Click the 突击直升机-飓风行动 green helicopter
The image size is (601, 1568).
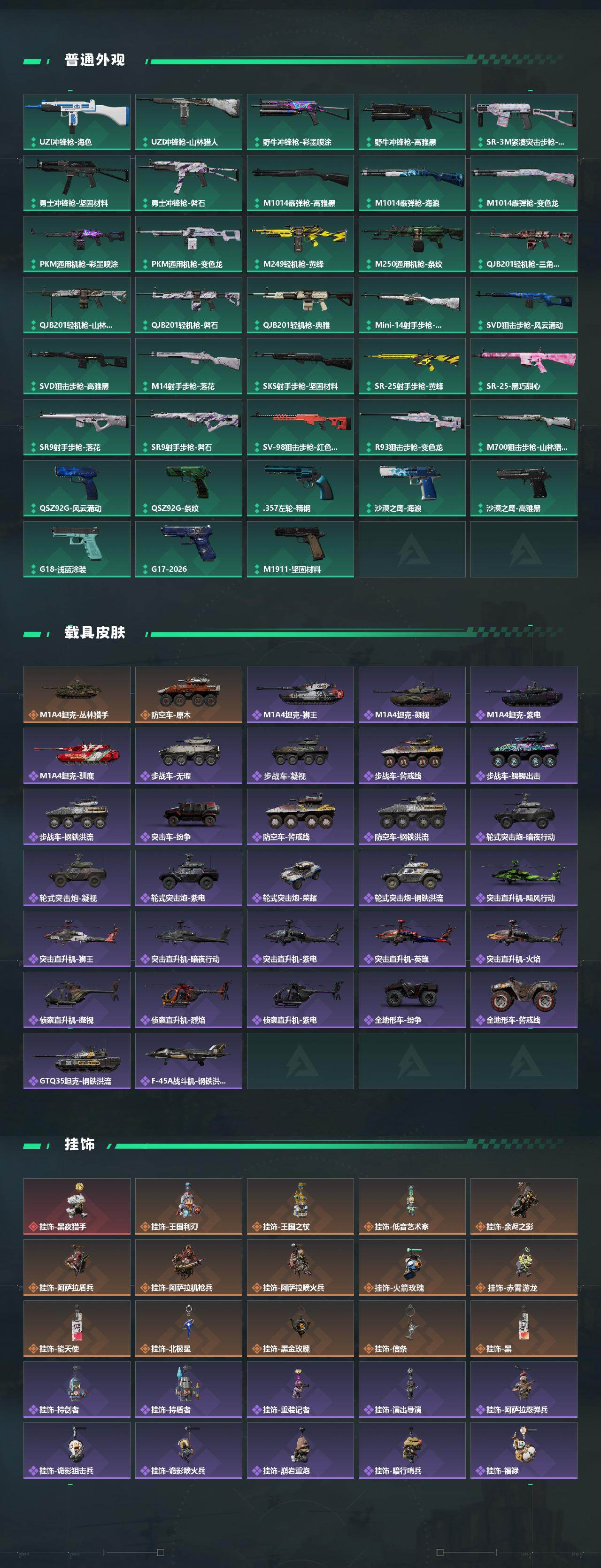point(524,878)
